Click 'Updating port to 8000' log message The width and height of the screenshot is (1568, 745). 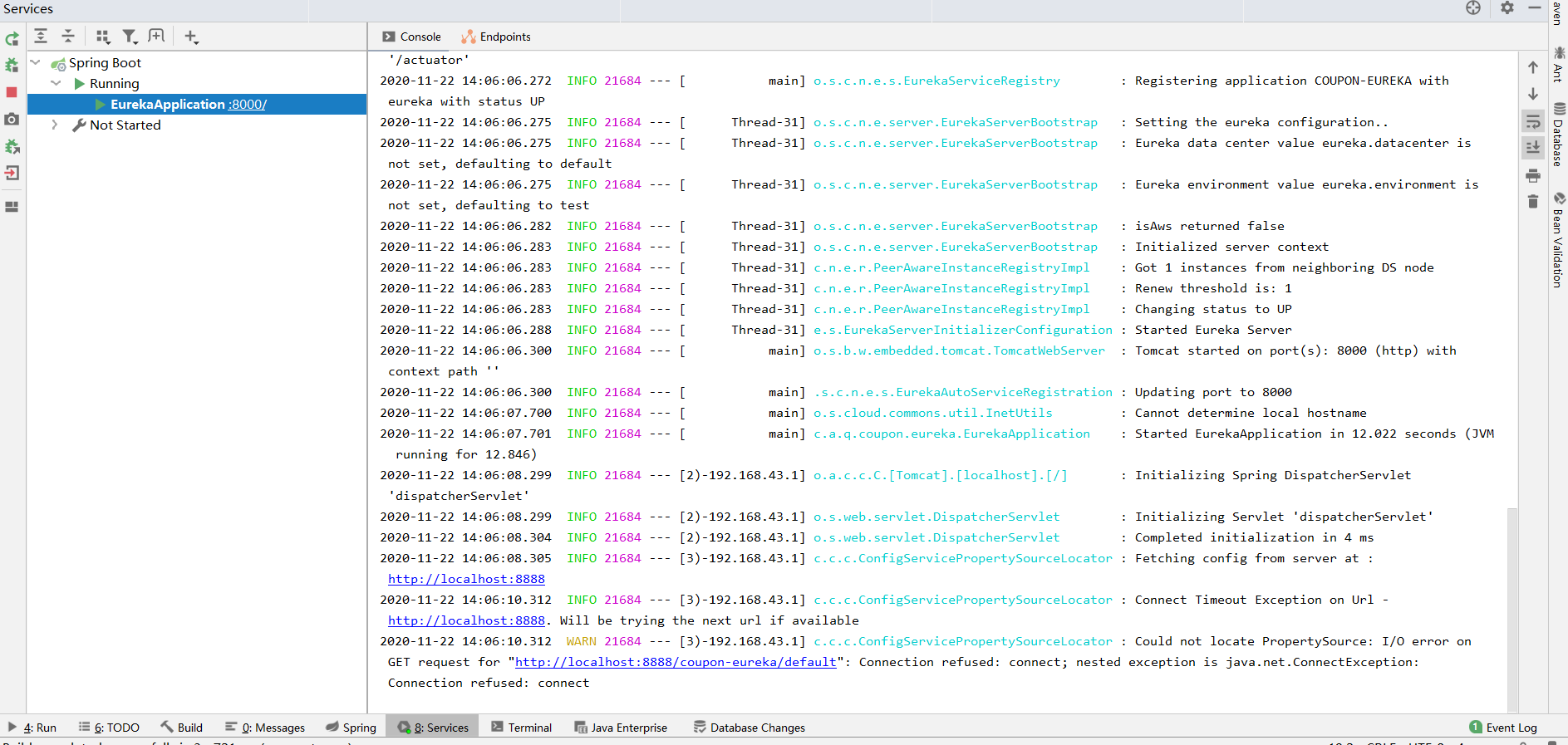click(x=1213, y=392)
